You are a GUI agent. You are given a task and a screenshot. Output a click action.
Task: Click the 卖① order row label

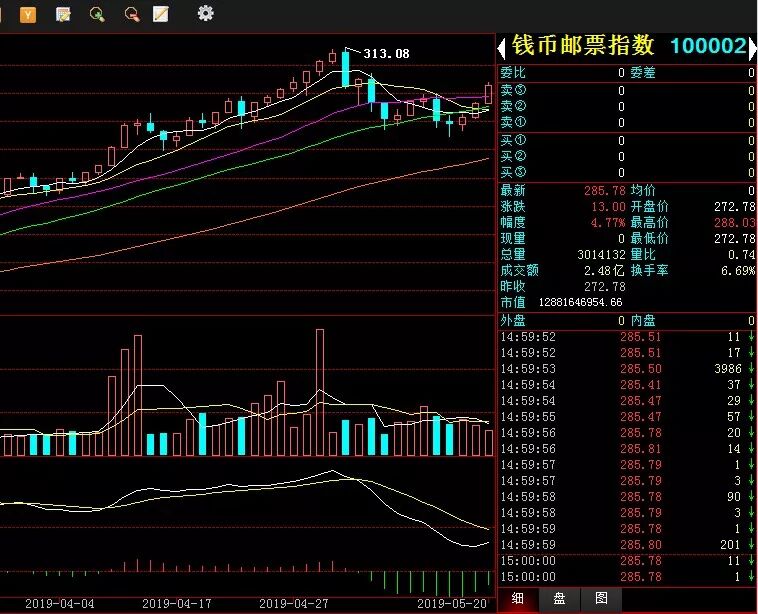coord(513,122)
